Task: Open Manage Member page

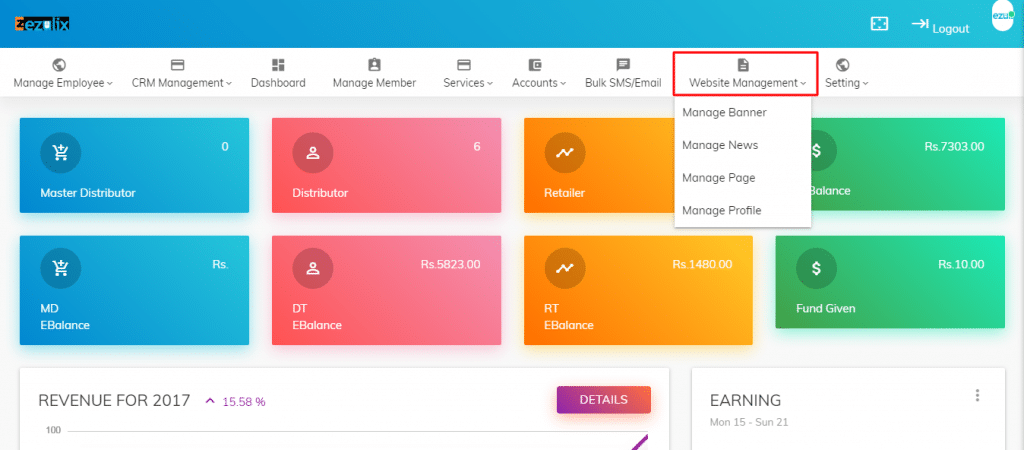Action: 374,83
